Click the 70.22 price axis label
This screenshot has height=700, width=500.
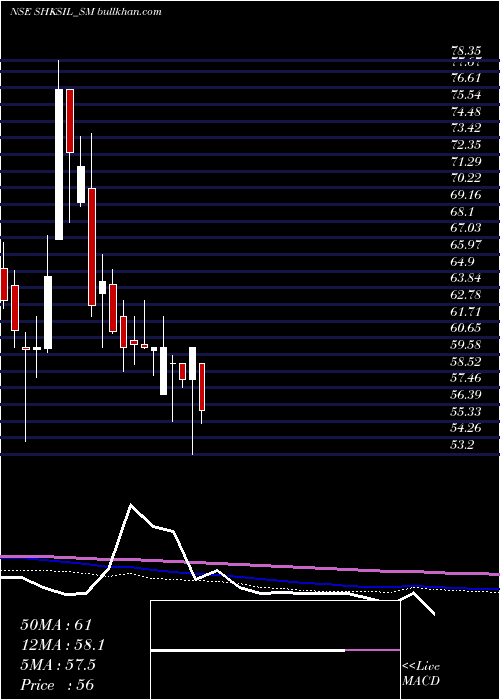point(466,178)
